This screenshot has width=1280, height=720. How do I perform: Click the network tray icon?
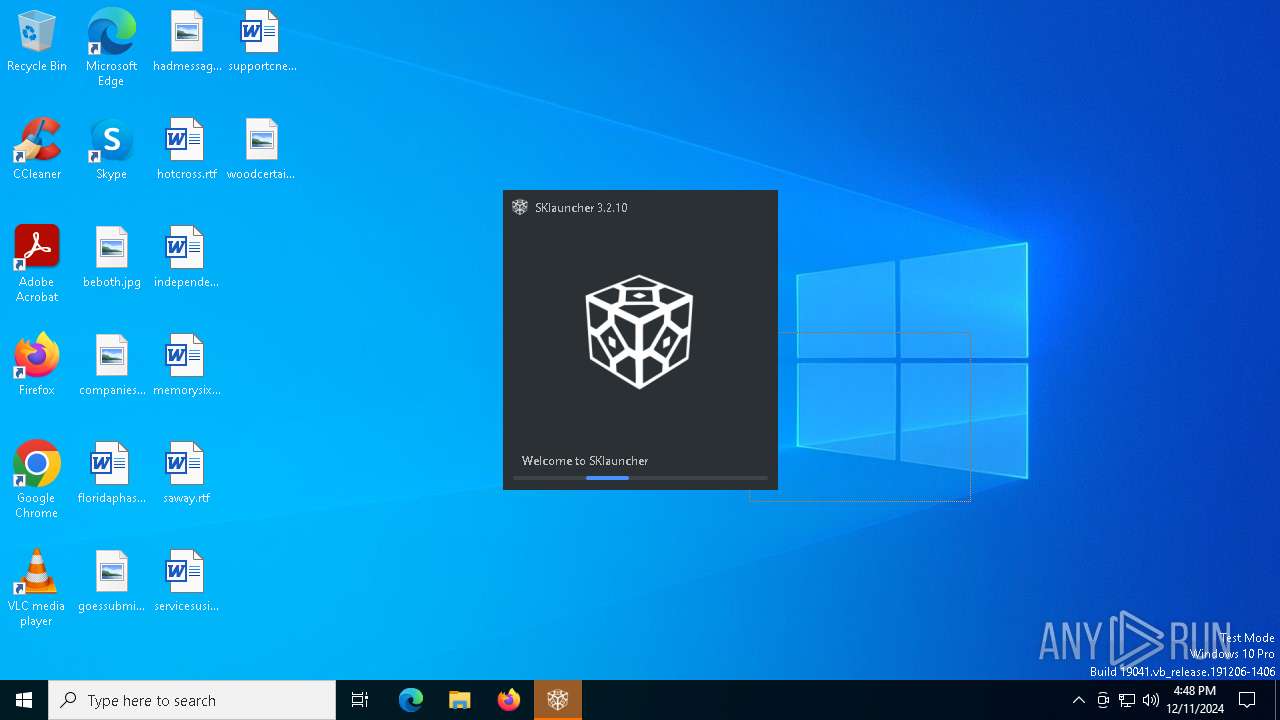click(1127, 700)
